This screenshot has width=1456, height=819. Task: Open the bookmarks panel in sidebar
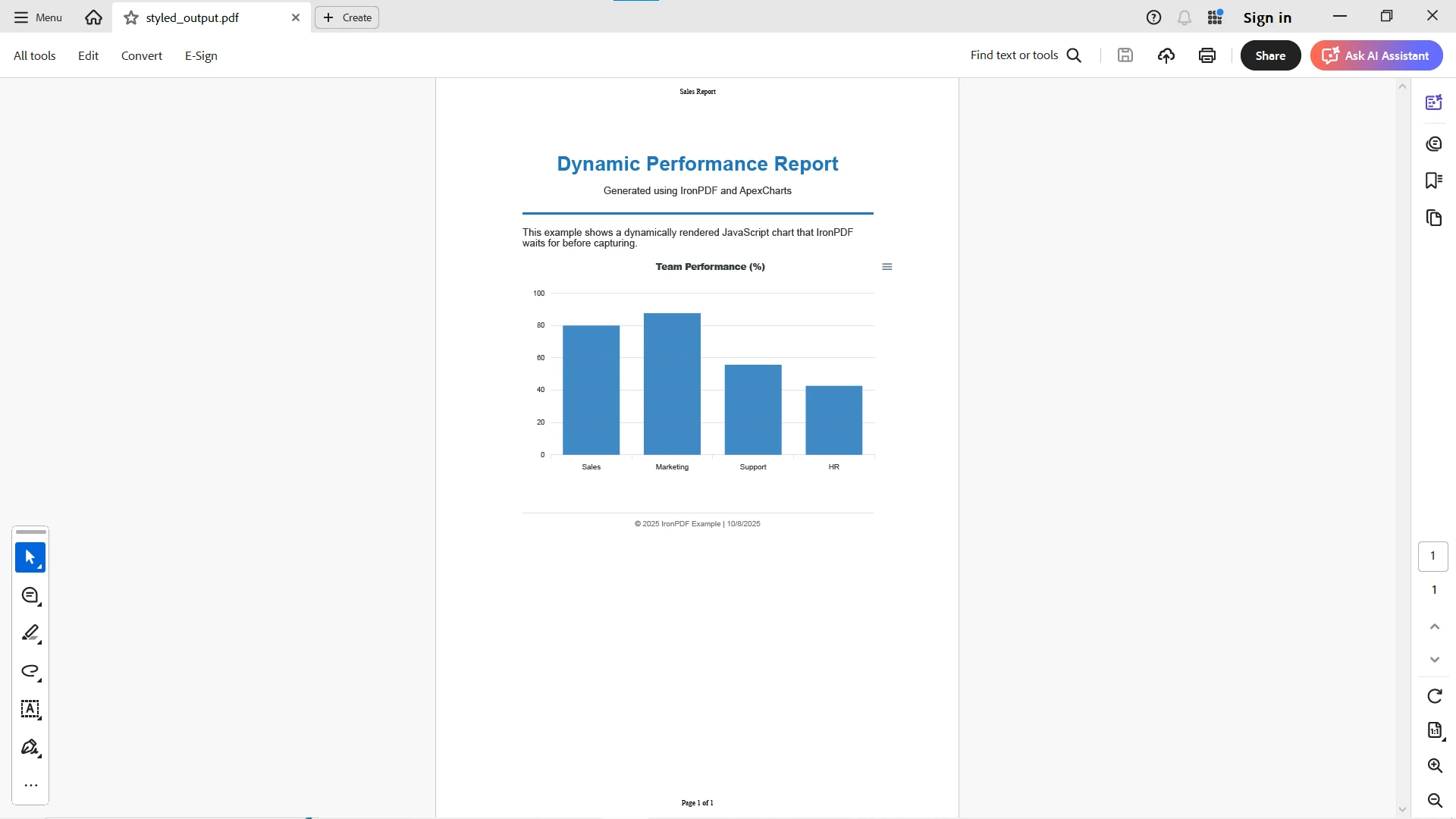(1433, 180)
